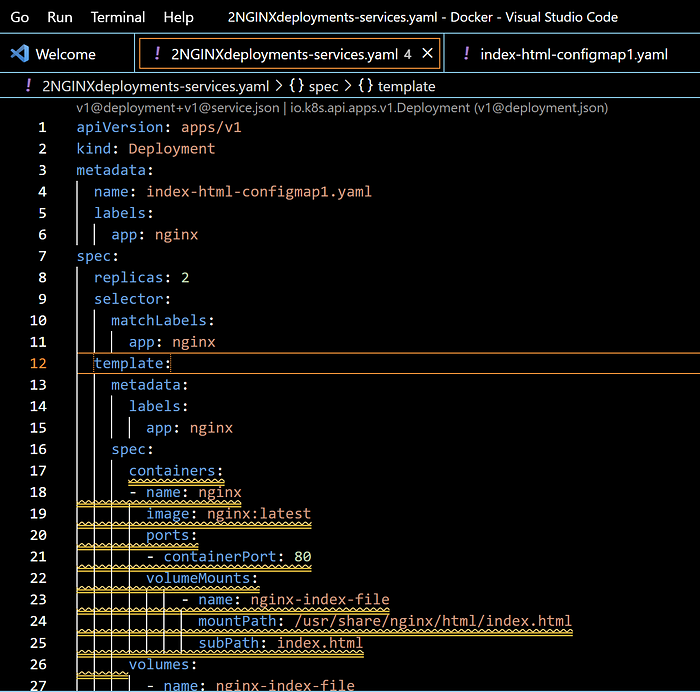Open the Help menu
The image size is (700, 692).
click(179, 17)
